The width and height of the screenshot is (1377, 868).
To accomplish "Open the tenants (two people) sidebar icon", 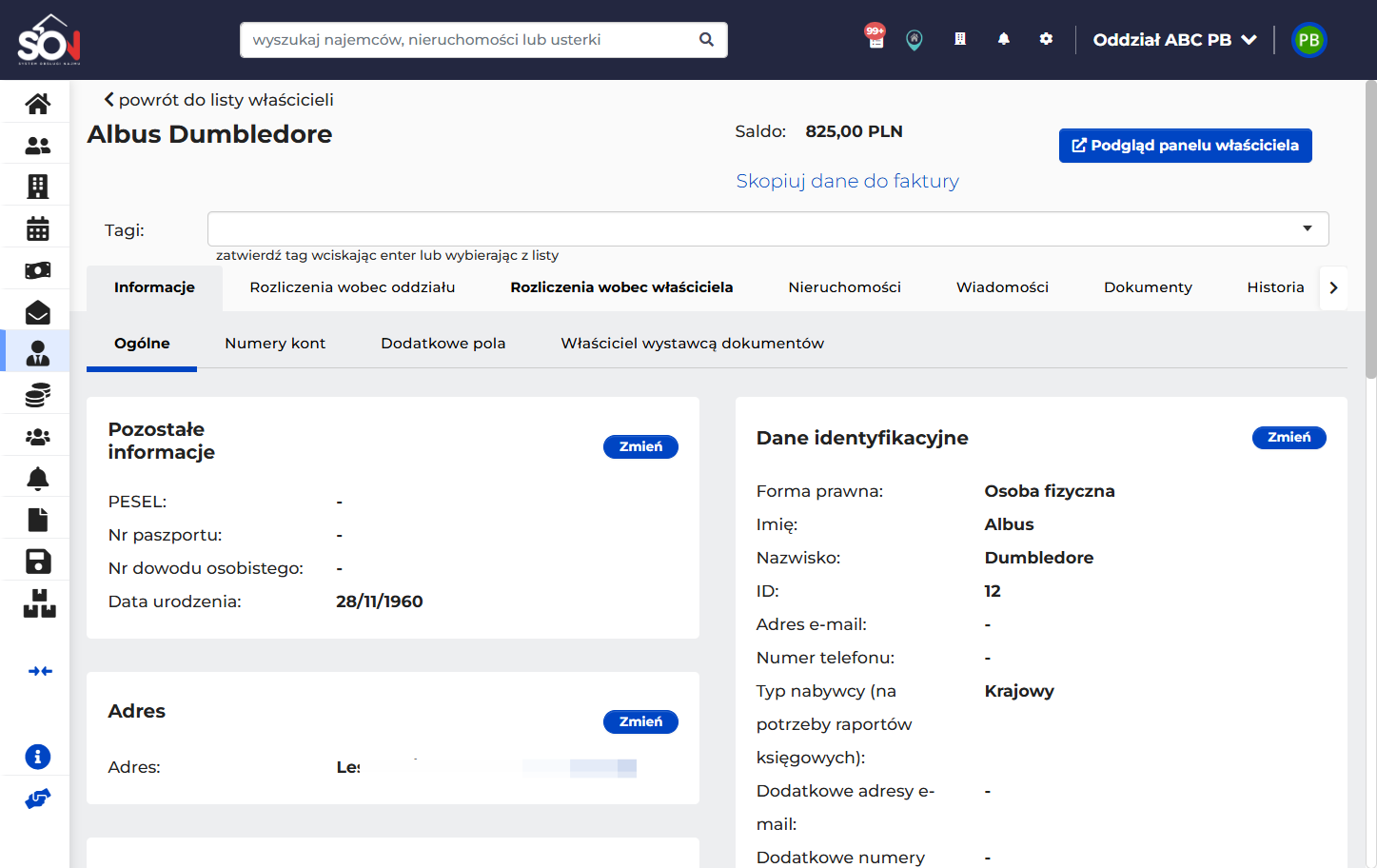I will (37, 145).
